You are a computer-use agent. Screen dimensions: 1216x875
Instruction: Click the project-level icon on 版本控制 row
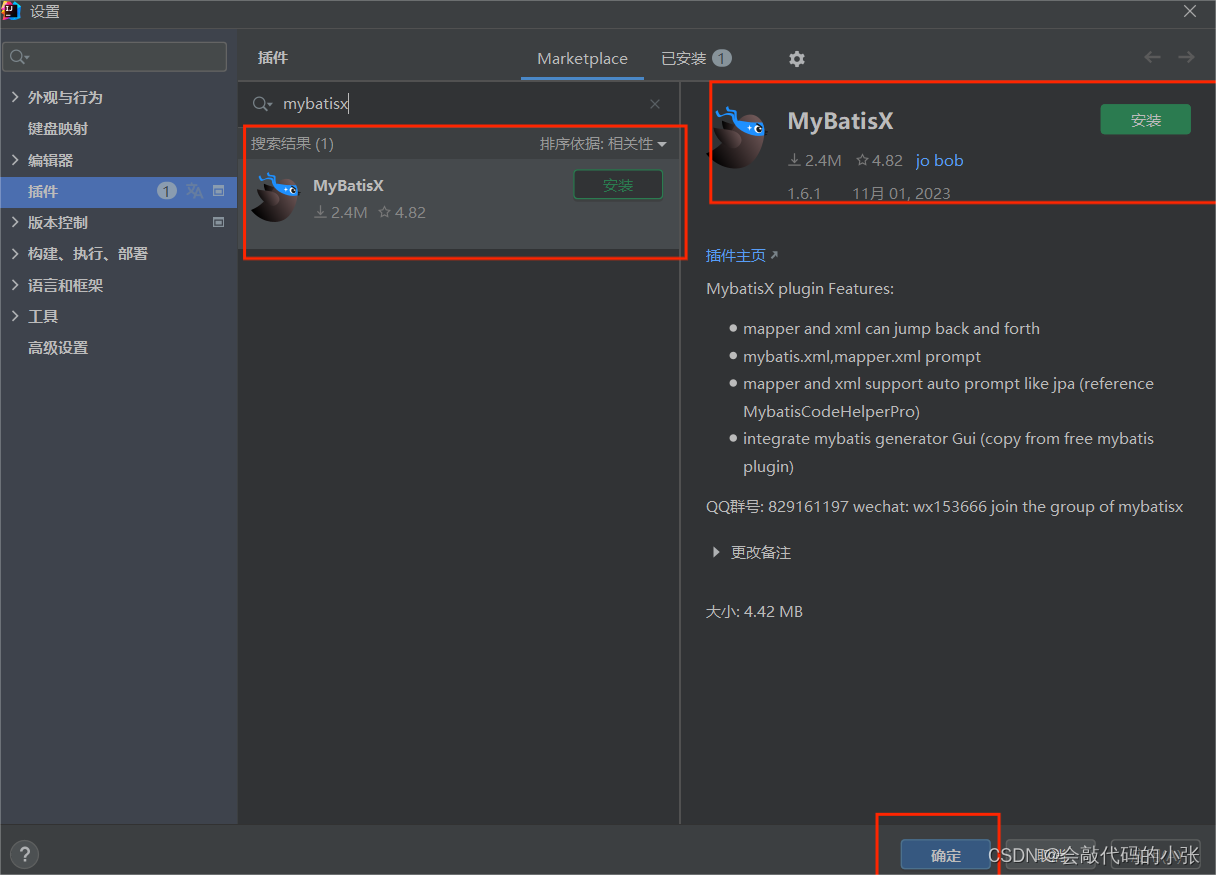coord(218,222)
